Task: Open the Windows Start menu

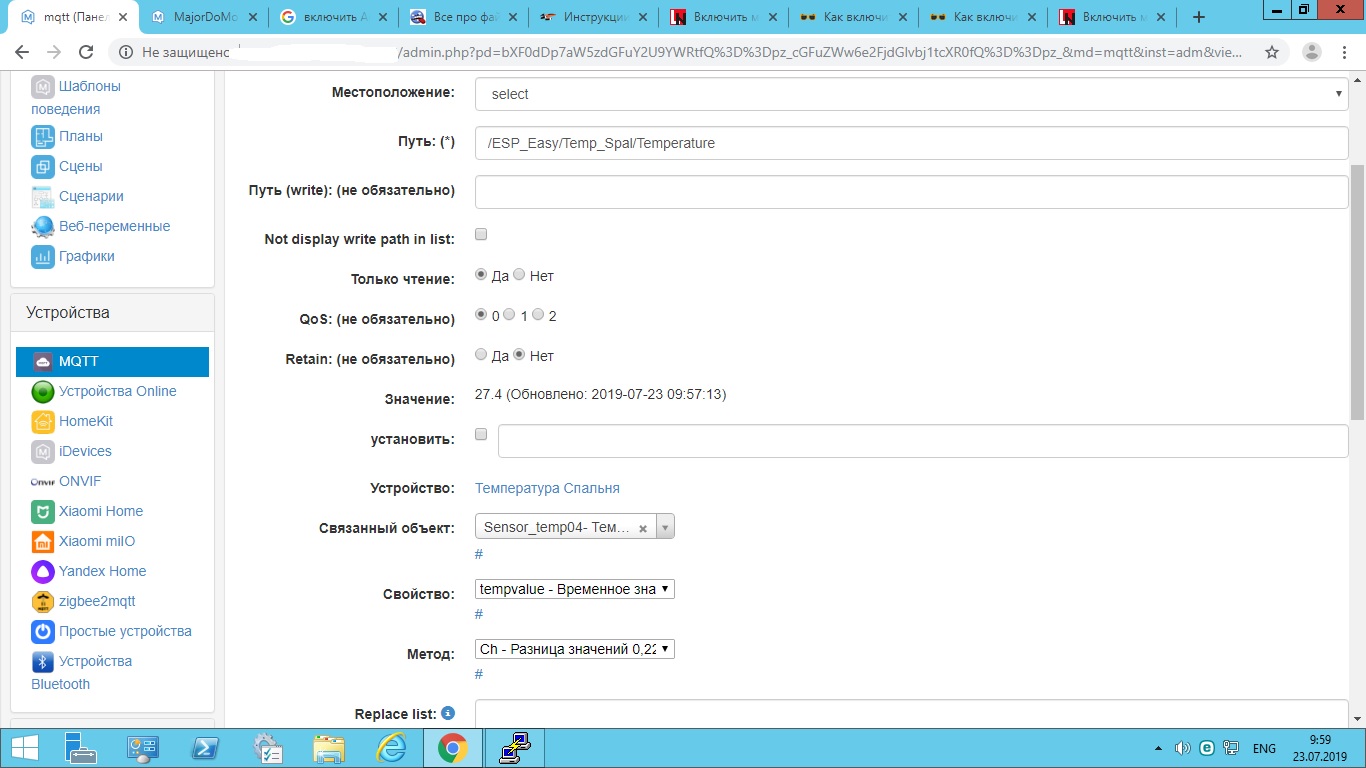Action: point(24,748)
